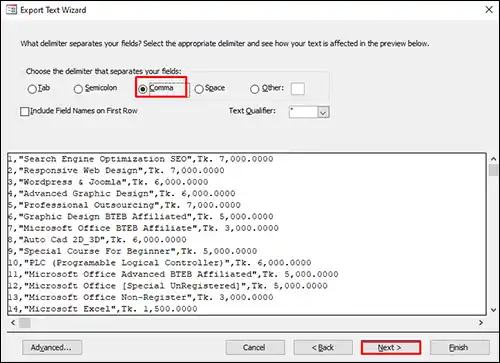Click the horizontal scroll right arrow

pyautogui.click(x=481, y=323)
